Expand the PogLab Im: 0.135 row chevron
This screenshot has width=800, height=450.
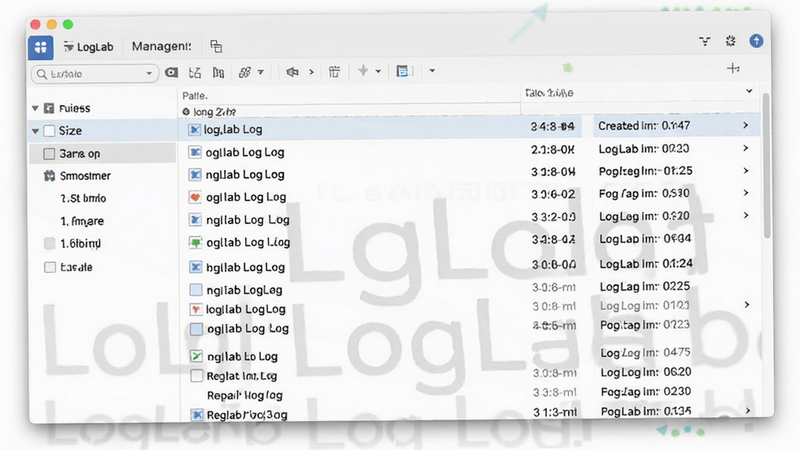click(748, 410)
